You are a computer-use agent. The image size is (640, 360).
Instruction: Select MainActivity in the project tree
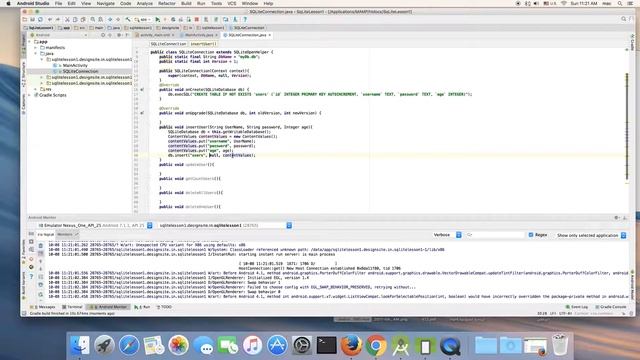coord(75,65)
